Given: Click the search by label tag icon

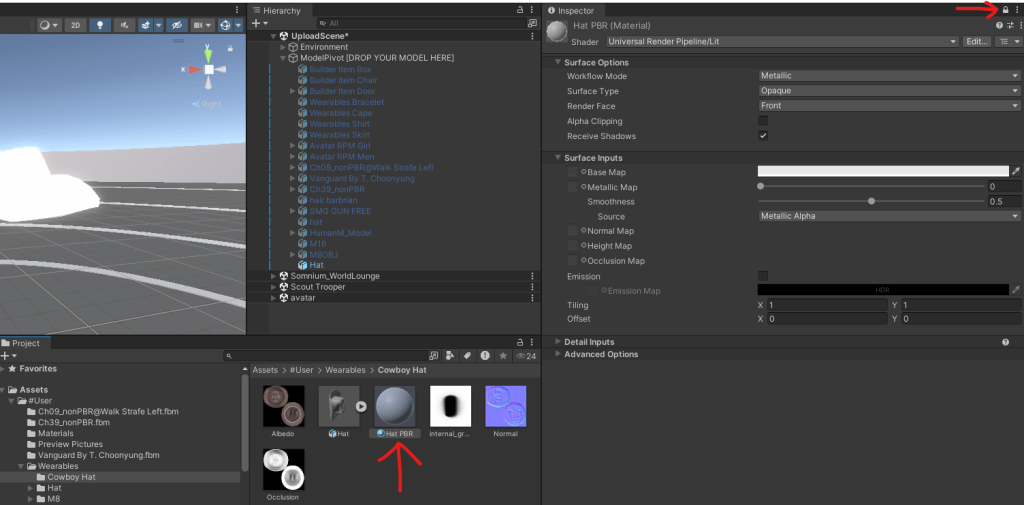Looking at the screenshot, I should 467,355.
